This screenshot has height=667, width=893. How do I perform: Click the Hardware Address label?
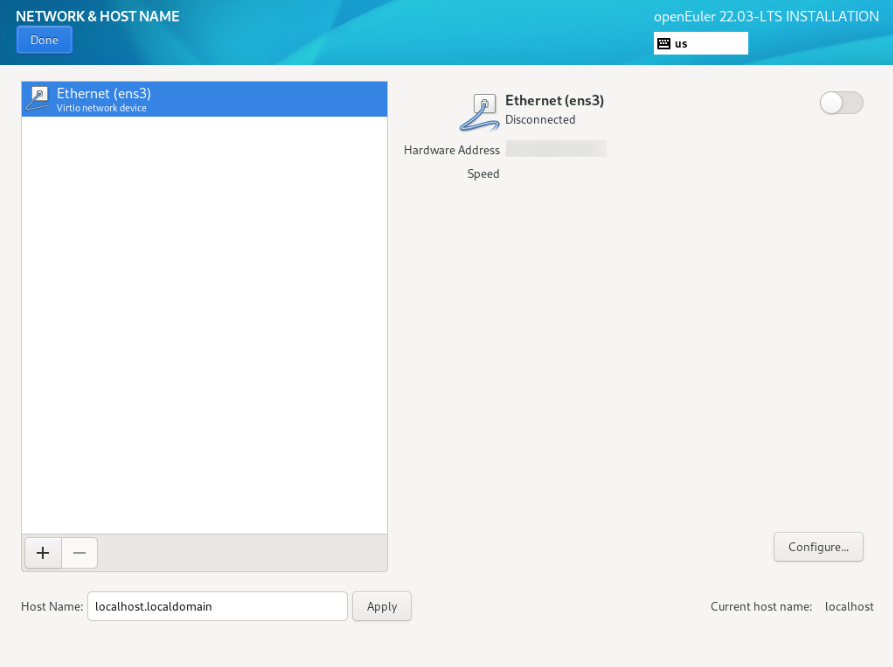point(452,150)
